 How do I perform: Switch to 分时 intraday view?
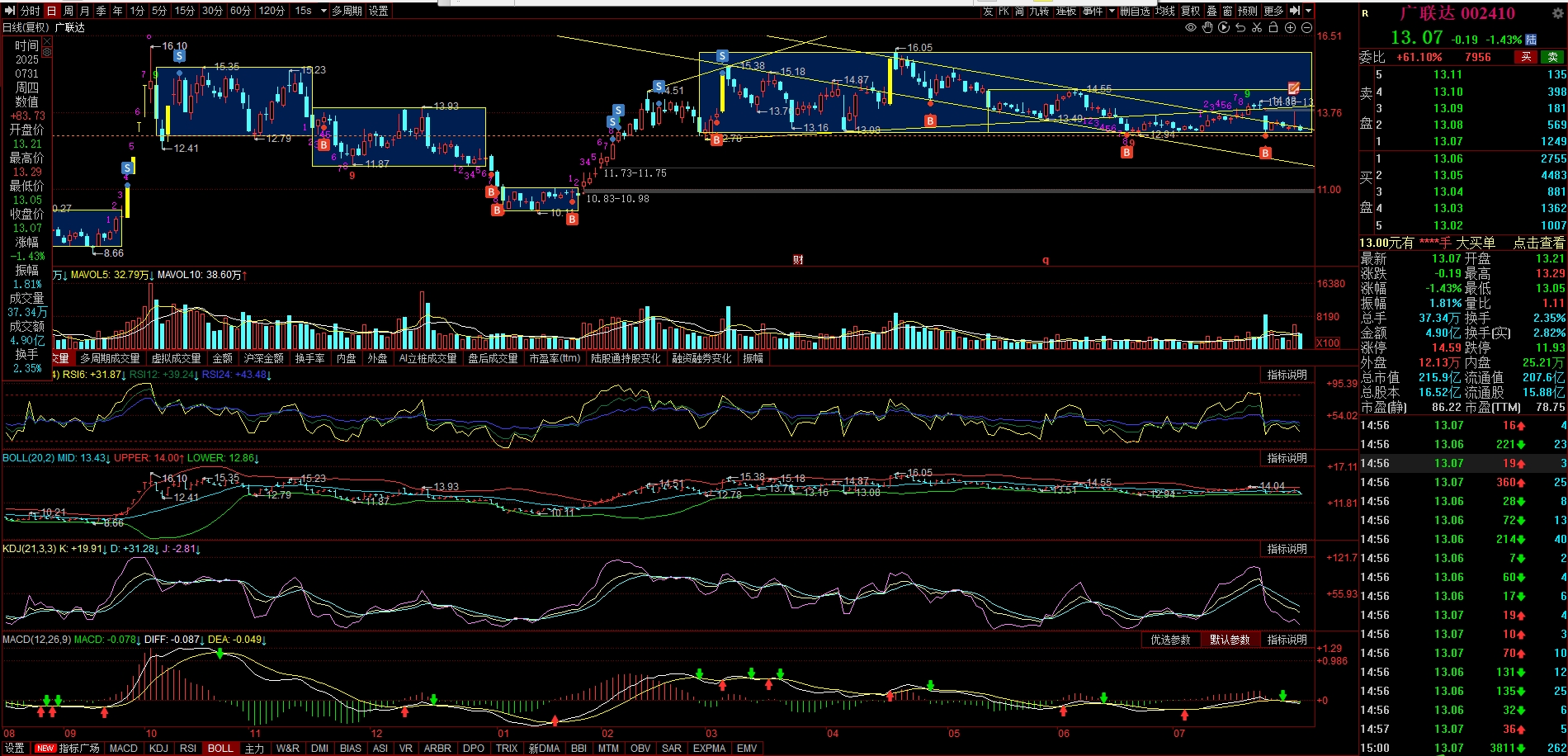30,11
